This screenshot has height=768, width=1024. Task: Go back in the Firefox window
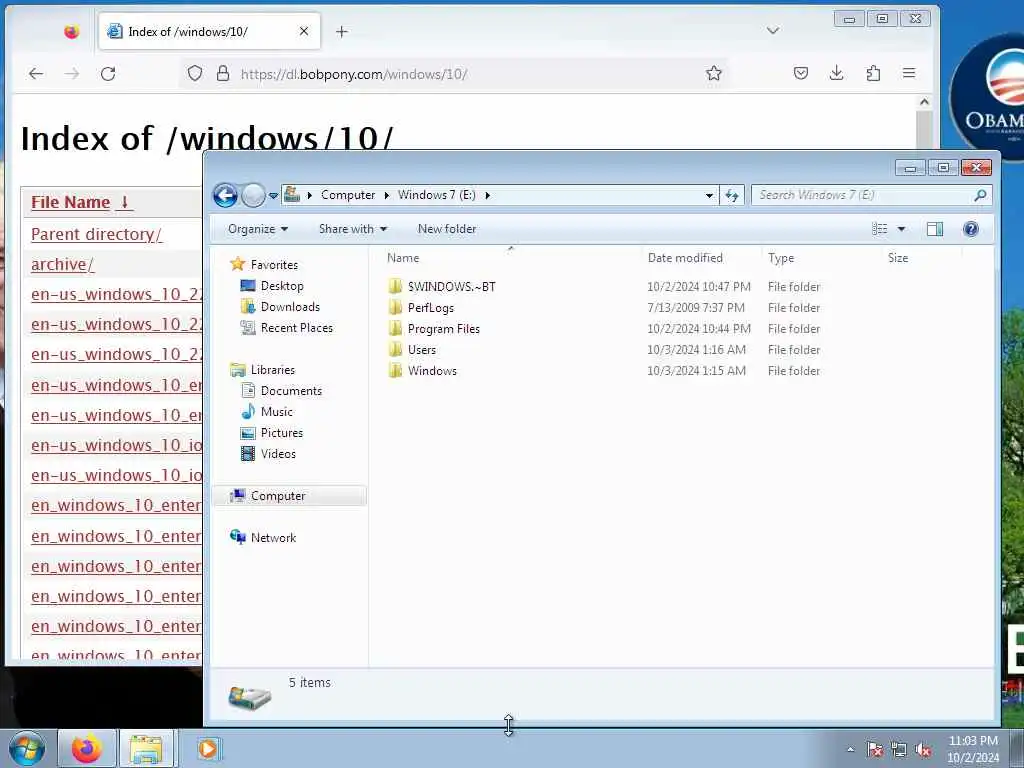36,74
